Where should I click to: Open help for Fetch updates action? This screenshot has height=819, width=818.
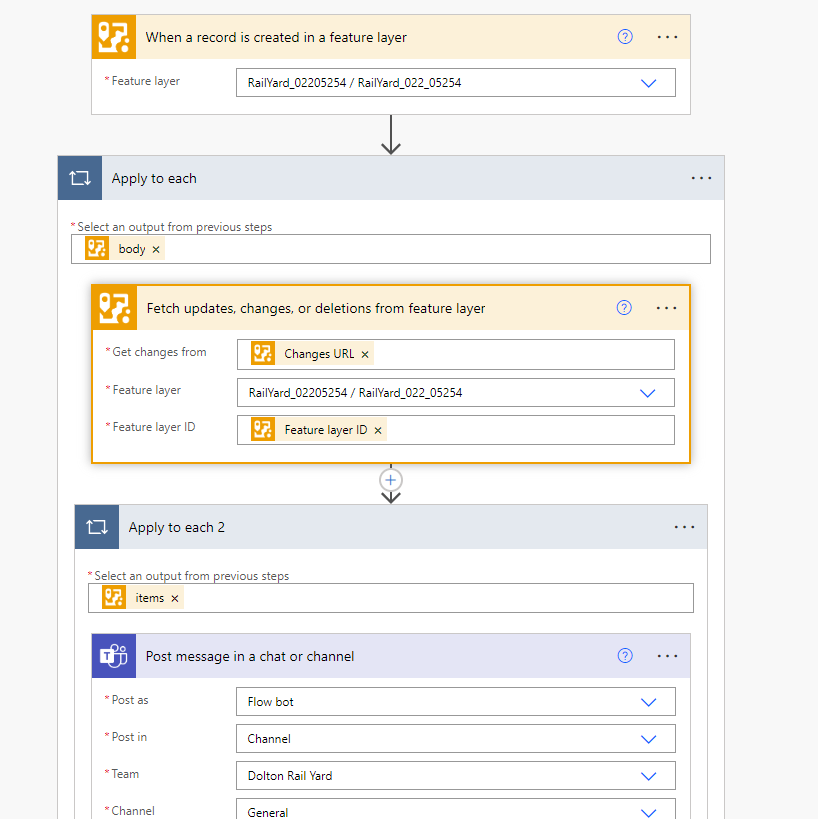[624, 308]
